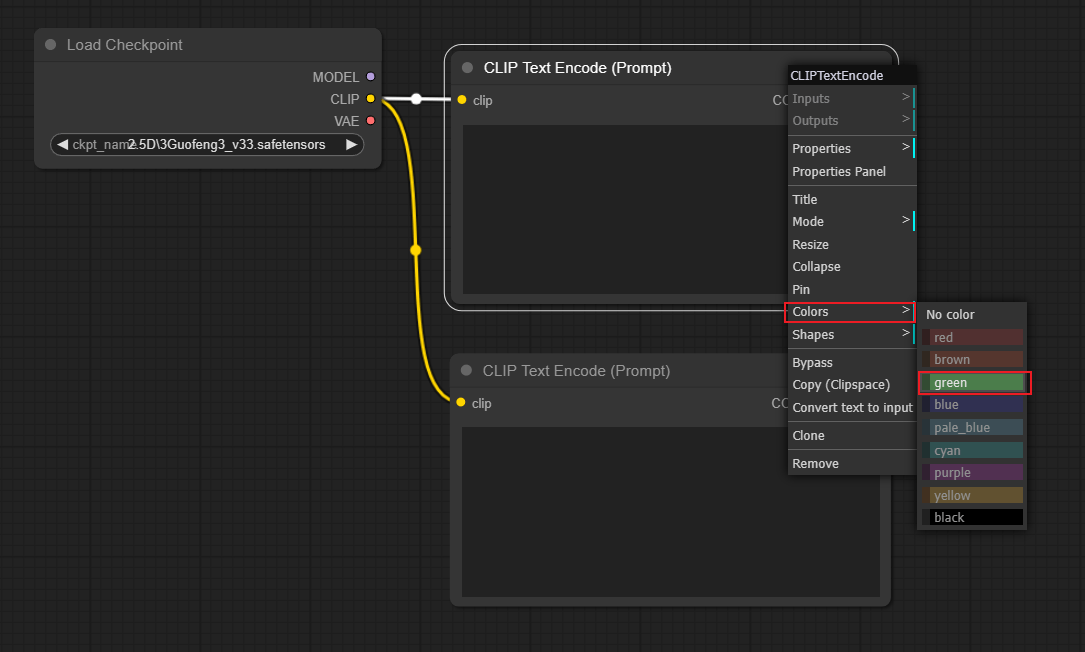This screenshot has width=1085, height=652.
Task: Click the lower CLIP Text Encode title dot
Action: tap(466, 370)
